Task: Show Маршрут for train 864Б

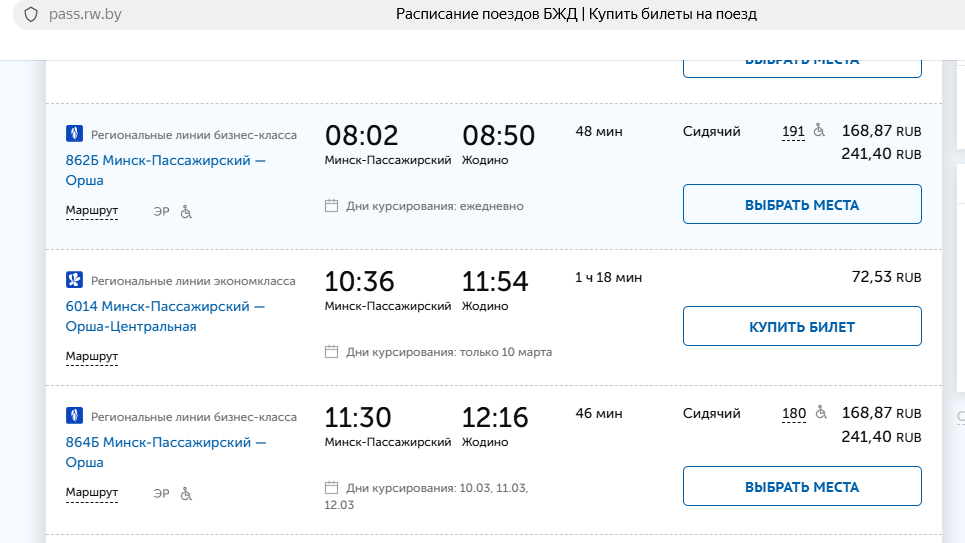Action: pos(92,493)
